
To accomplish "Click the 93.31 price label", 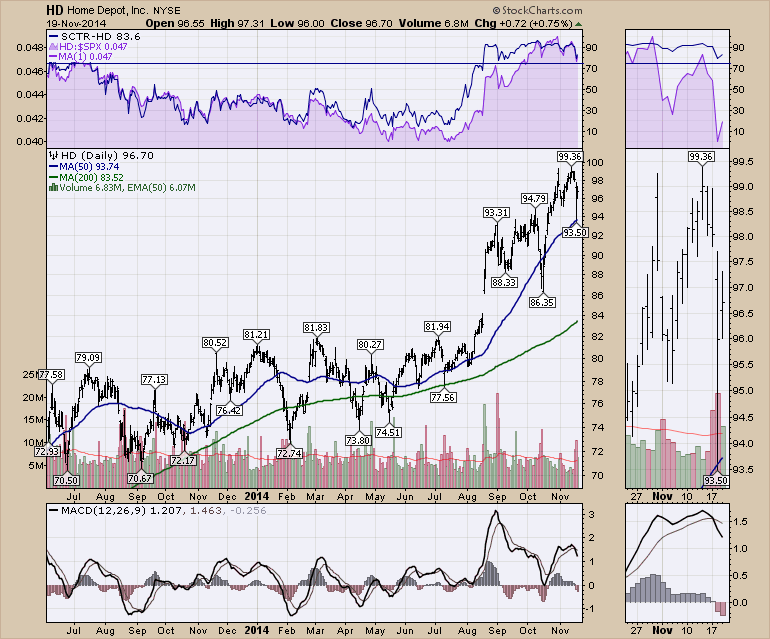I will click(x=496, y=213).
